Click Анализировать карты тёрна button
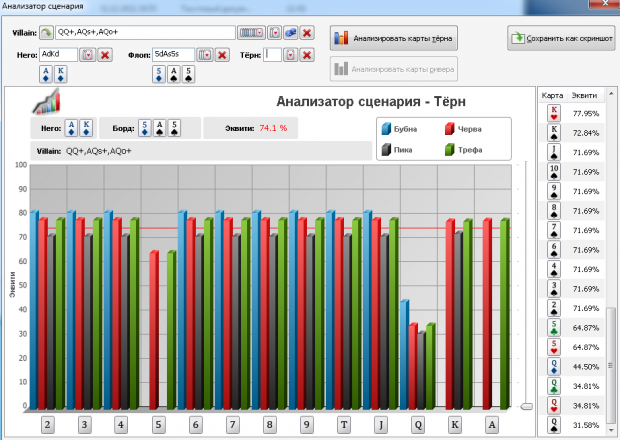620x440 pixels. [x=394, y=38]
